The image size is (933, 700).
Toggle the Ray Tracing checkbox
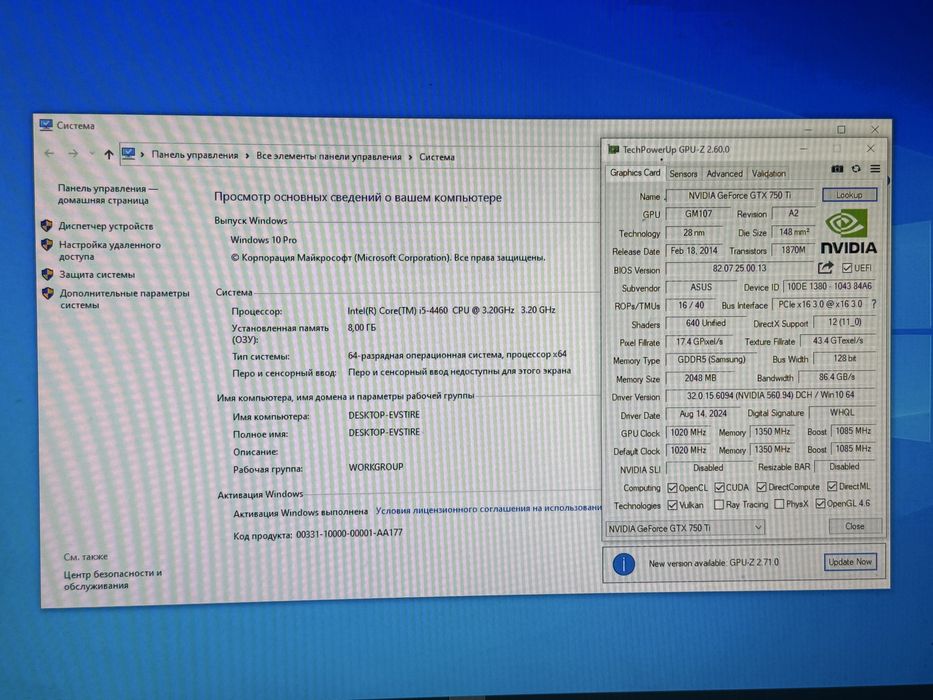pyautogui.click(x=719, y=505)
